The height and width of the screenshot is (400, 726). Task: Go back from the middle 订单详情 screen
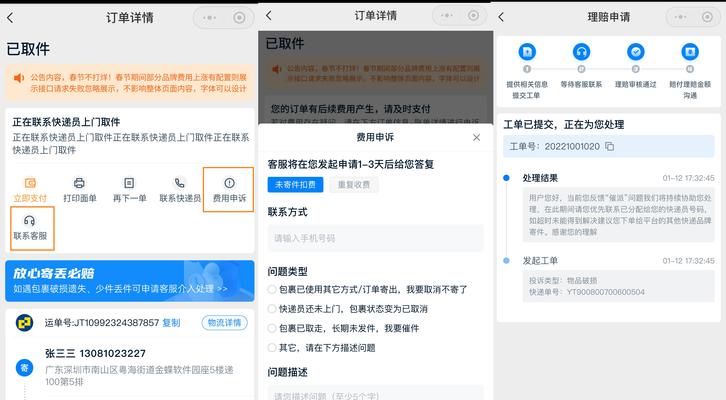click(x=269, y=16)
